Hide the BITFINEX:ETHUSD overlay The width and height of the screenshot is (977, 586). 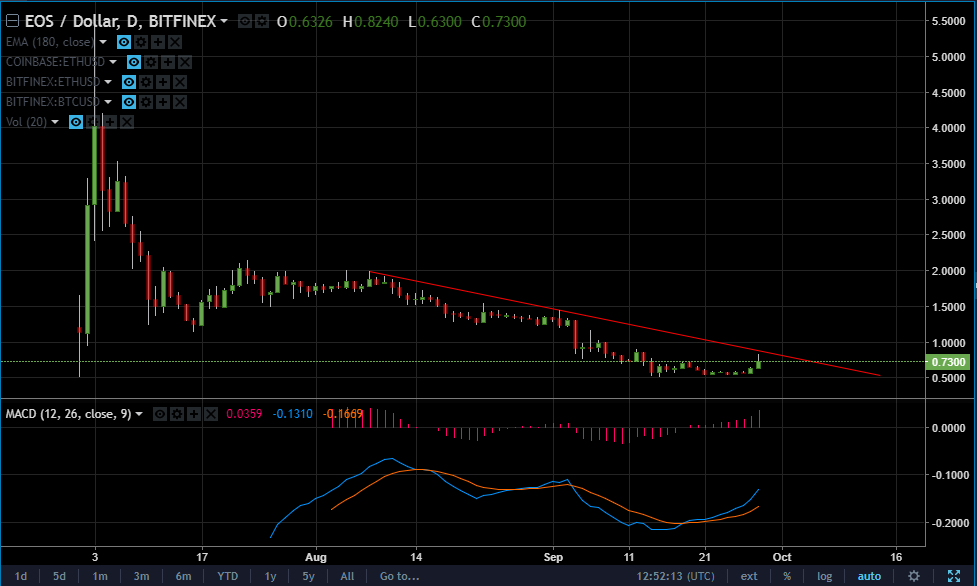(129, 82)
